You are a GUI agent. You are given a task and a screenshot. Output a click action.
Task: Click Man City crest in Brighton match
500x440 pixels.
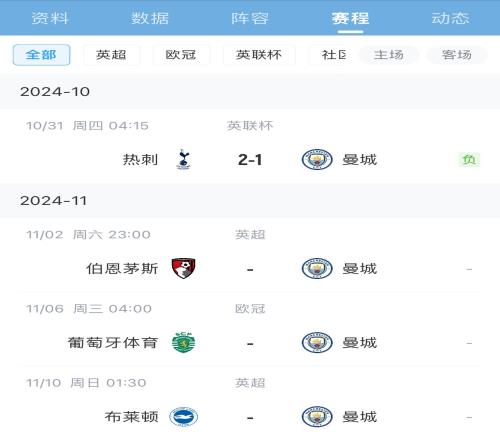317,417
